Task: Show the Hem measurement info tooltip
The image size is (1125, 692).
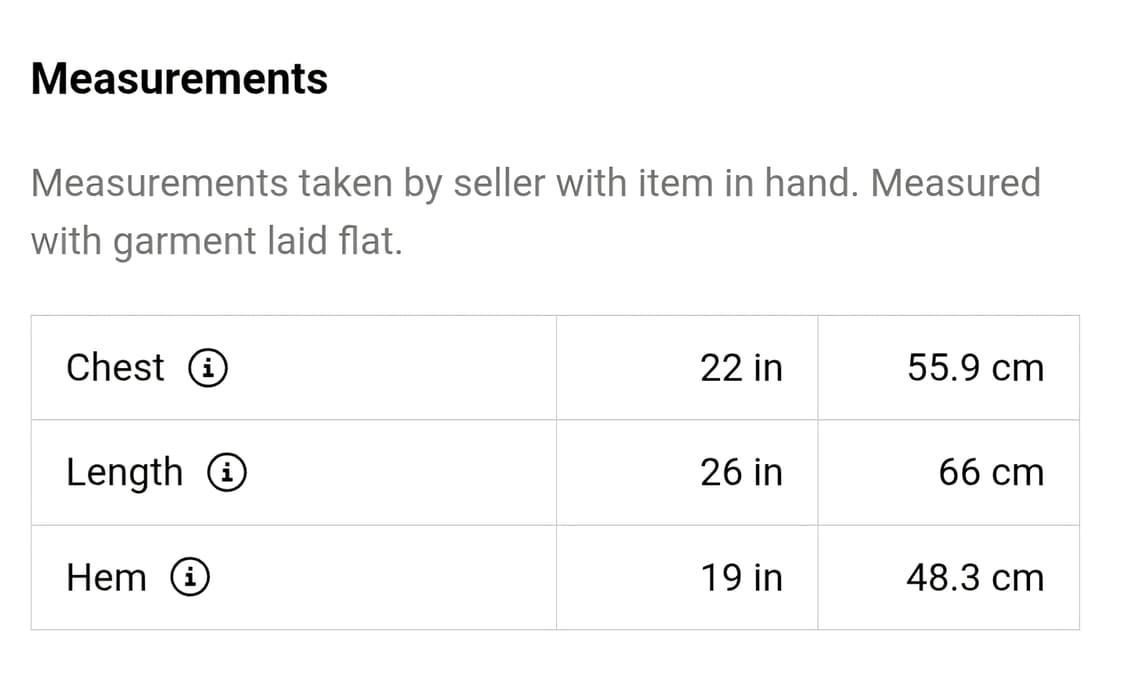Action: 190,578
